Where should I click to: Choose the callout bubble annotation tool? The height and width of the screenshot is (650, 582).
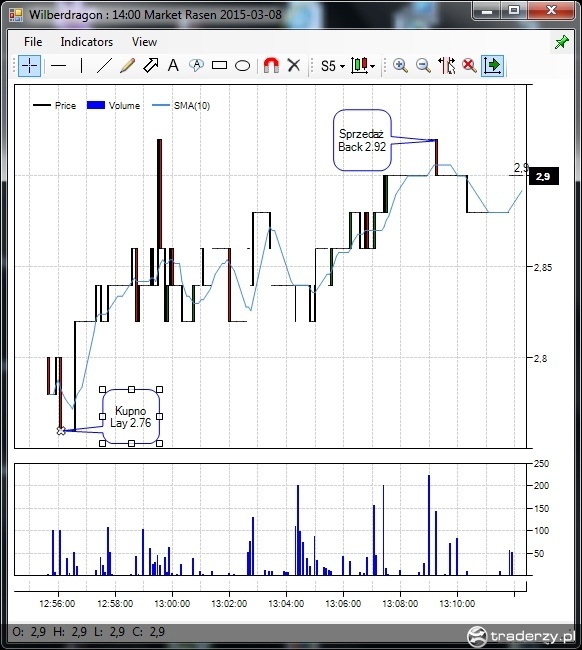point(196,65)
